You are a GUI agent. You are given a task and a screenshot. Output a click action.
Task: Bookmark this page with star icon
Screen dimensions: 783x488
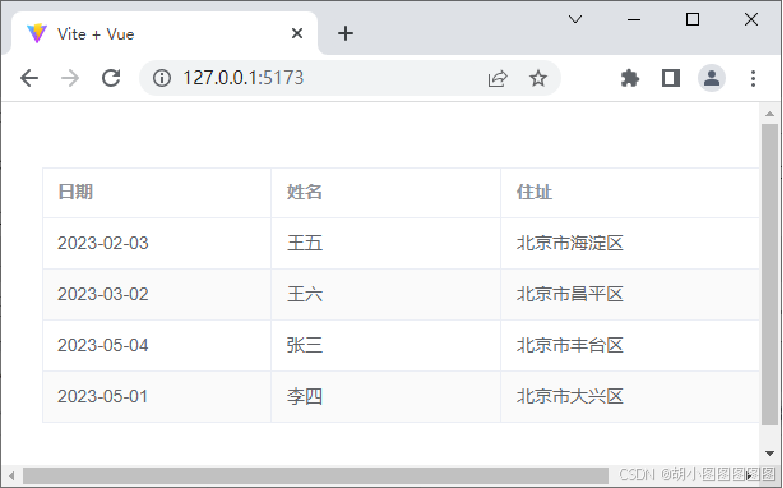click(x=538, y=78)
